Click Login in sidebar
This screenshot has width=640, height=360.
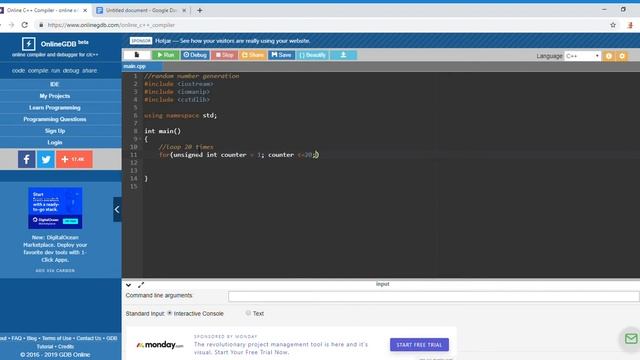coord(55,142)
